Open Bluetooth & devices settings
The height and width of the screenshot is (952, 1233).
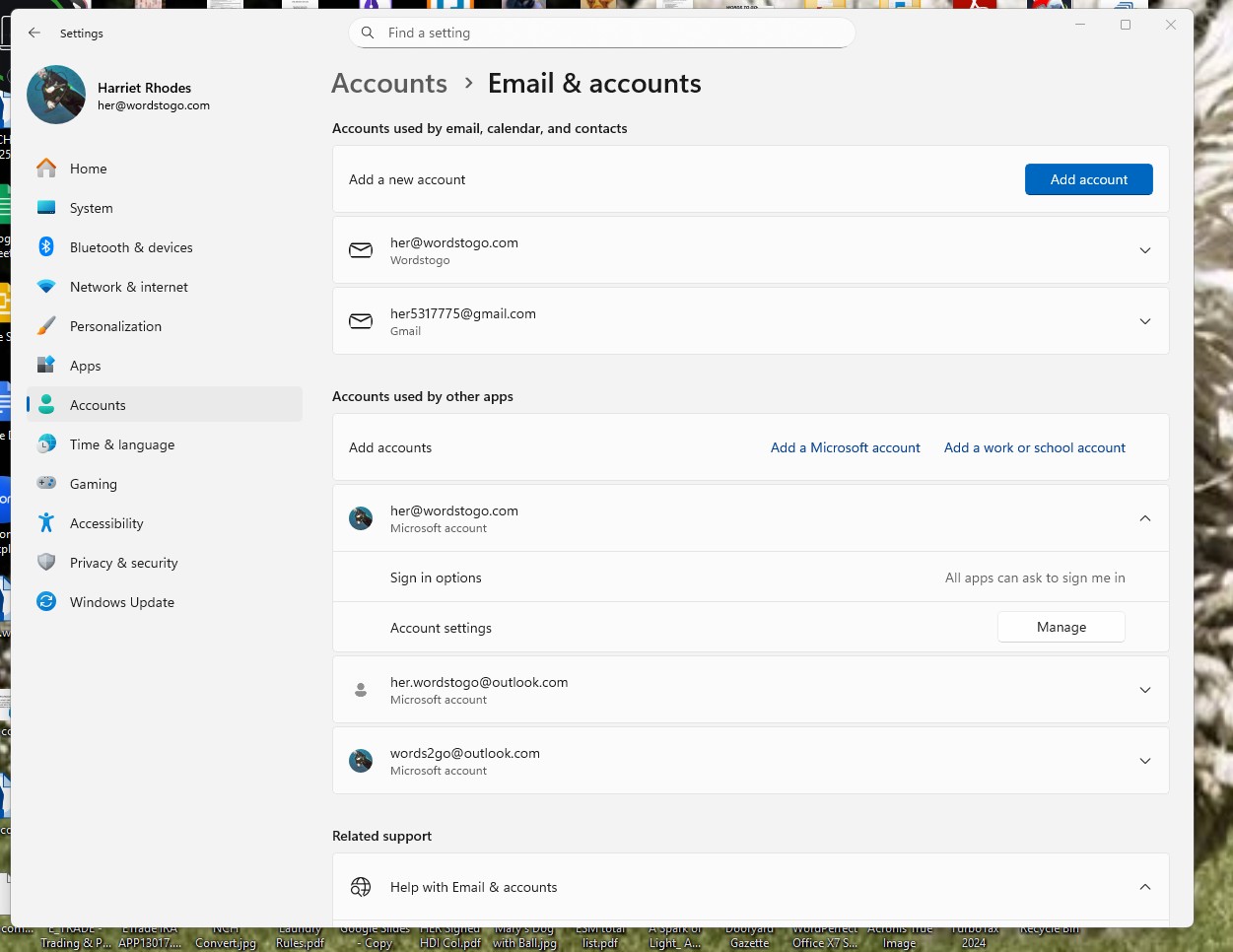pyautogui.click(x=165, y=247)
